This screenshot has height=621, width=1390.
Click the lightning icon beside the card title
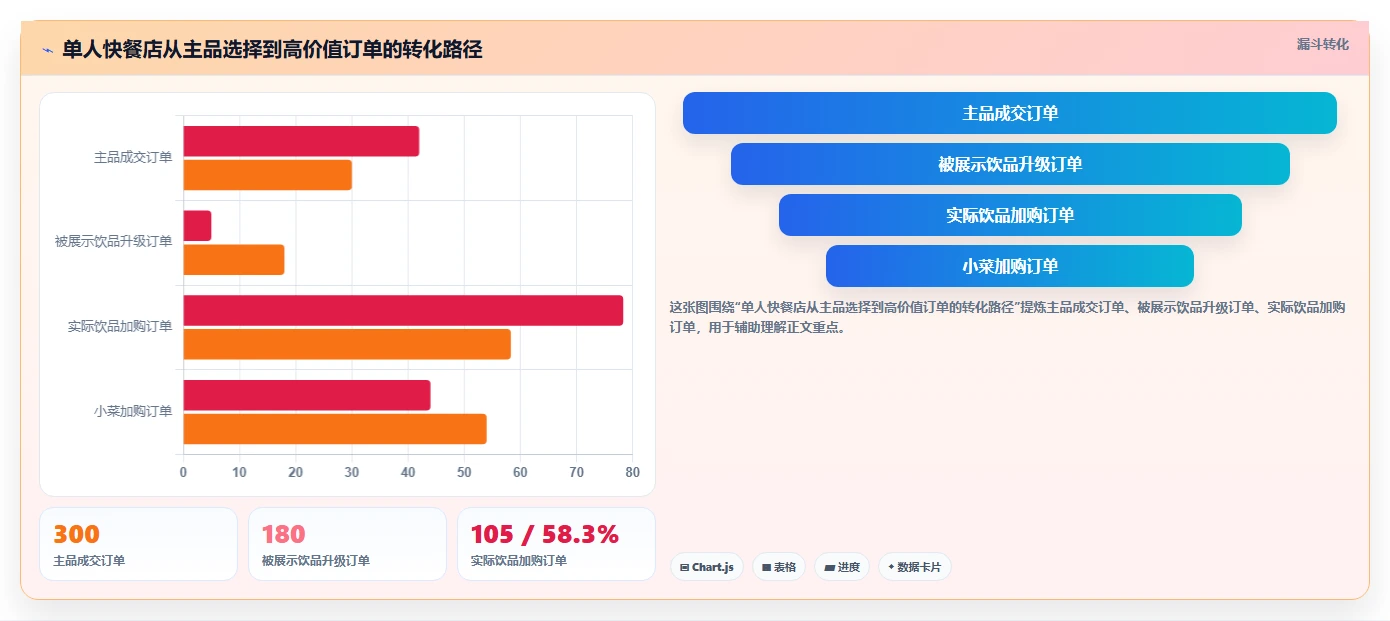pyautogui.click(x=47, y=50)
